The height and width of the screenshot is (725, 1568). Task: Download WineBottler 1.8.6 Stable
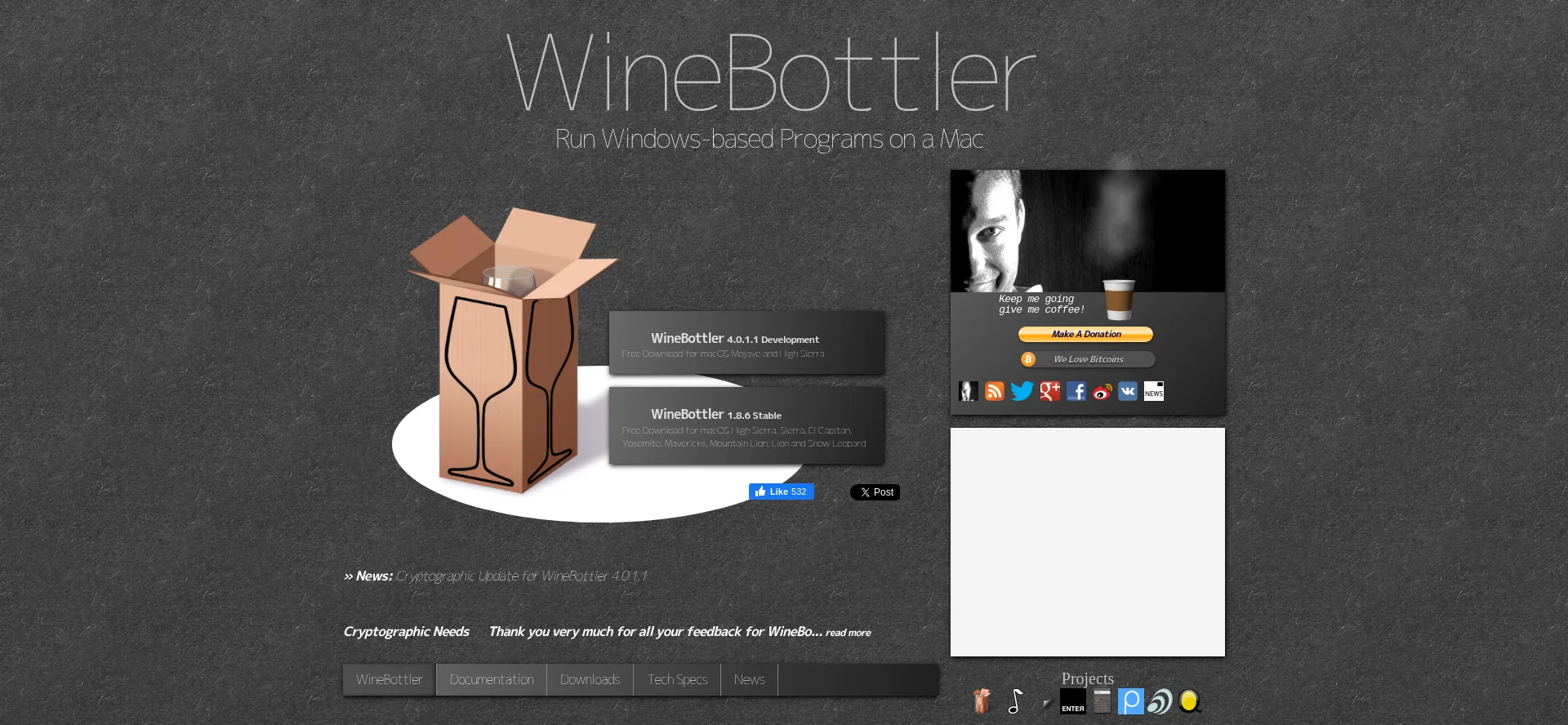pyautogui.click(x=746, y=426)
